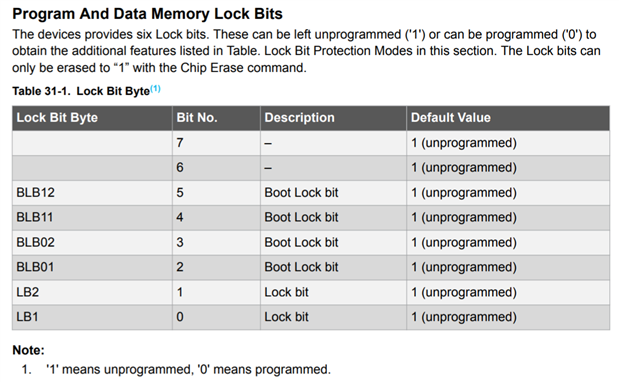
Task: Select the BLB11 table cell
Action: (92, 217)
